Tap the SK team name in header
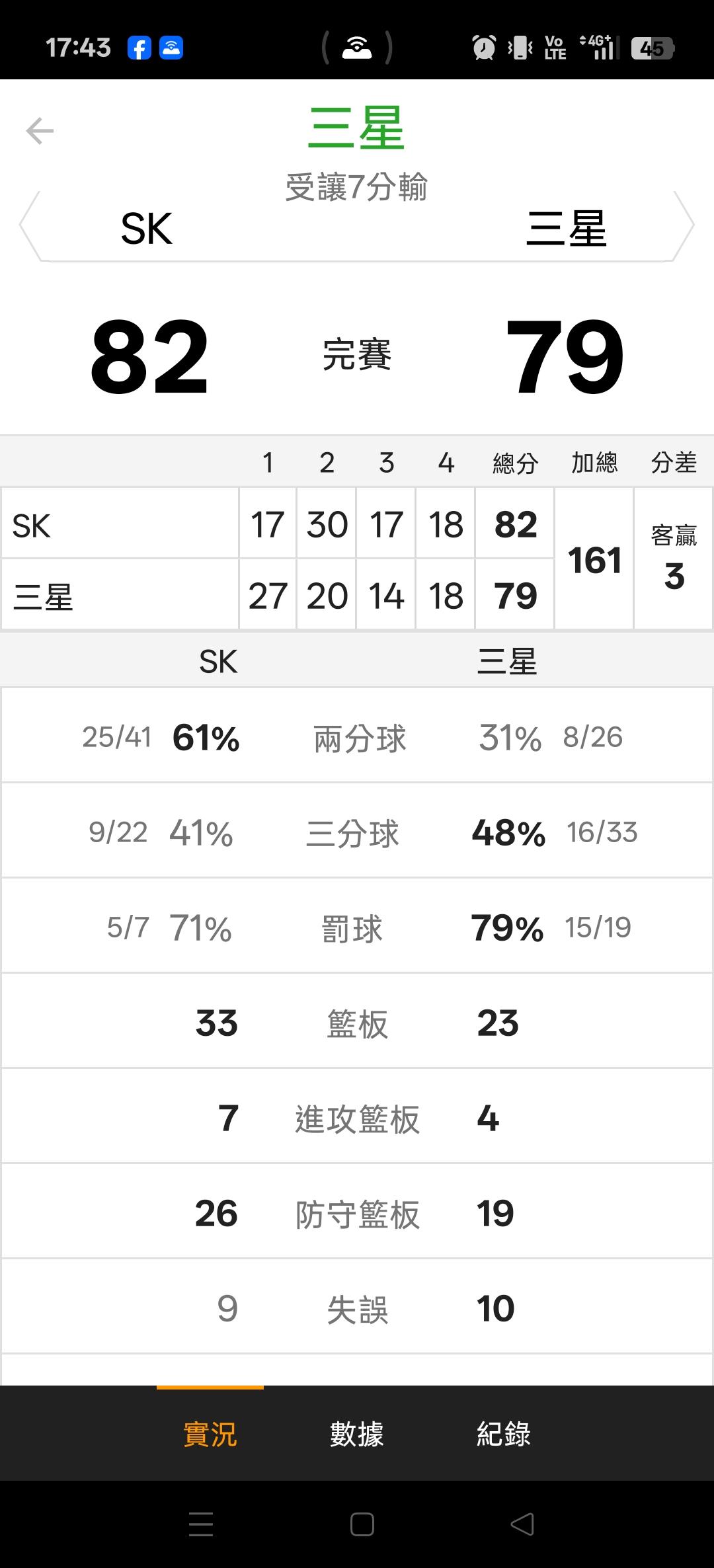This screenshot has width=714, height=1568. coord(147,229)
